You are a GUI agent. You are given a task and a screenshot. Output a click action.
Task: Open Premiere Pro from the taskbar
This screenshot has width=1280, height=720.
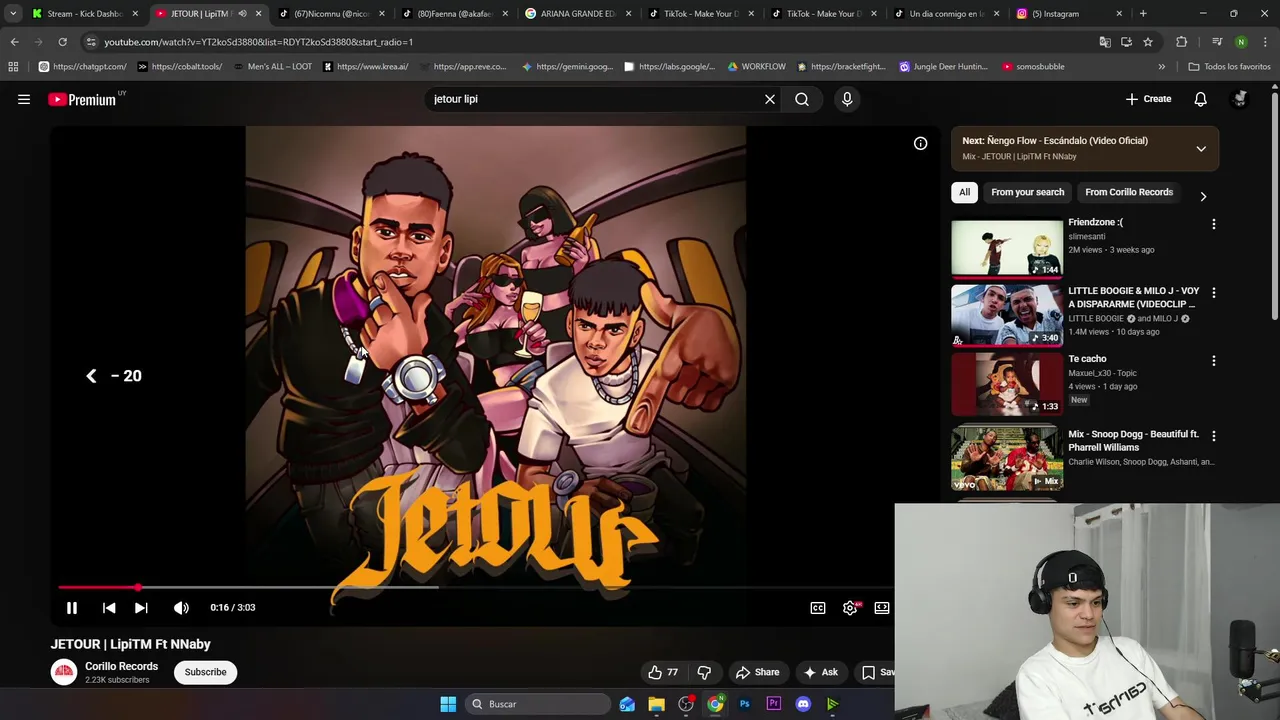click(x=773, y=704)
